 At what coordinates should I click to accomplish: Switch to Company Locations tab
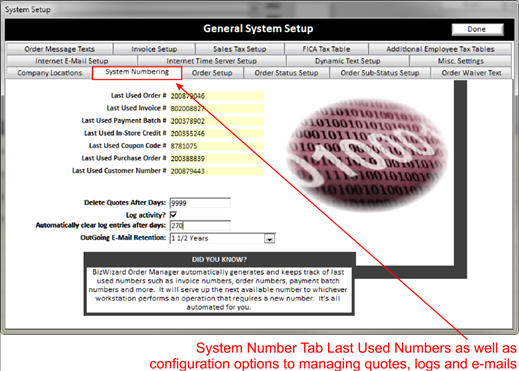49,73
